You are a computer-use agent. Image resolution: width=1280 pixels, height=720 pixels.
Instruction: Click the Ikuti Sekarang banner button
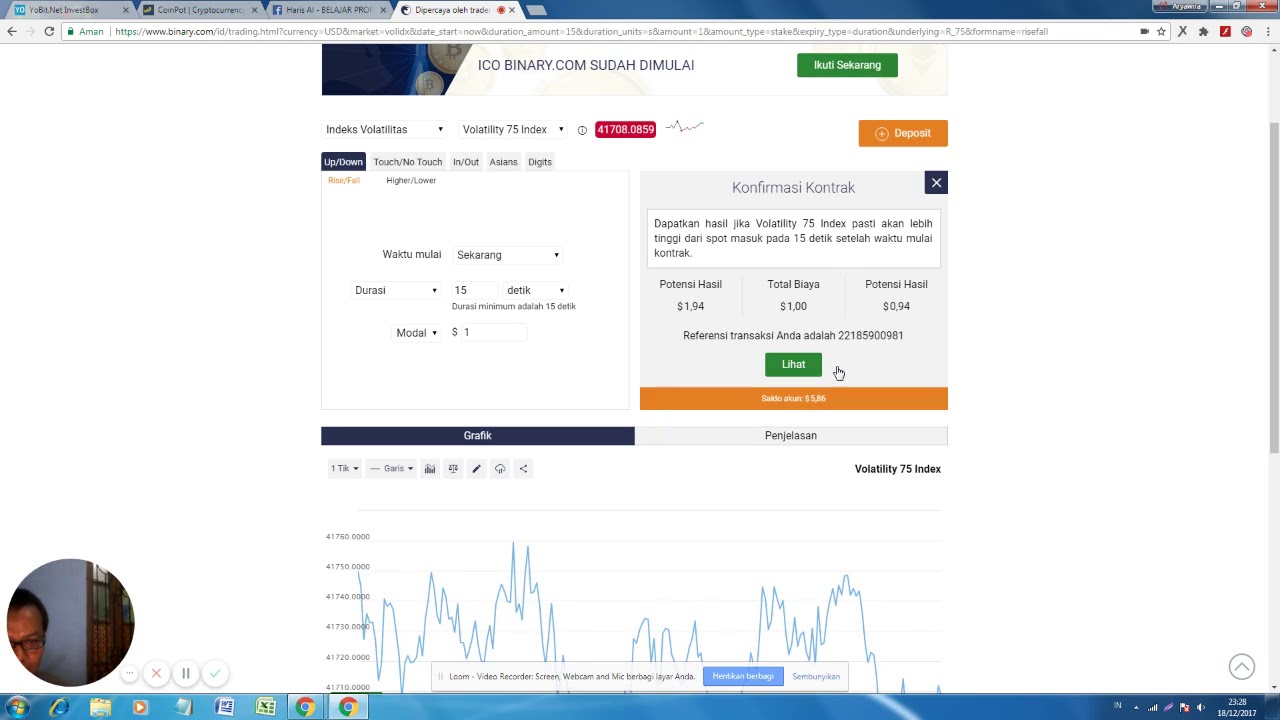[847, 65]
